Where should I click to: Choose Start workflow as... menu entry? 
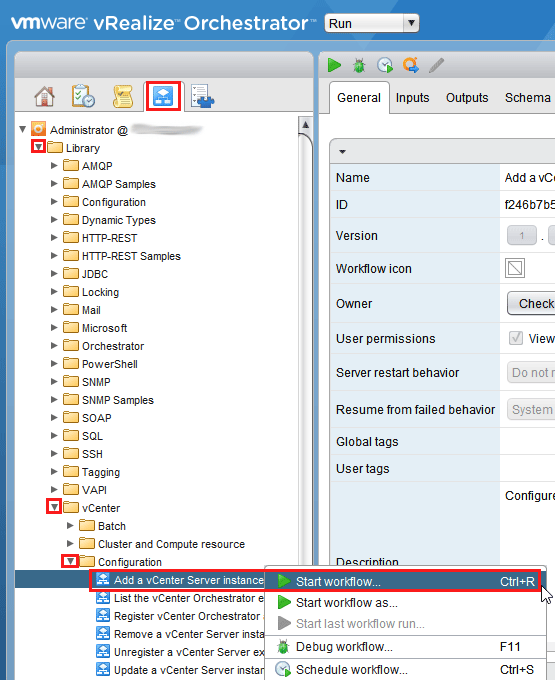pyautogui.click(x=405, y=603)
